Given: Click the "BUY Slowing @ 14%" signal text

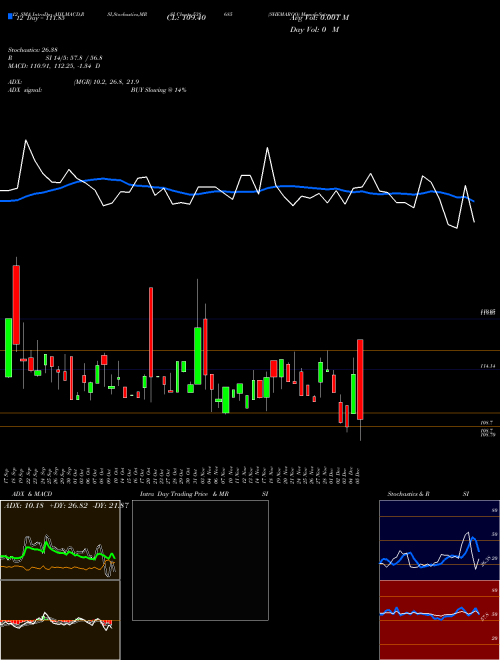Looking at the screenshot, I should tap(158, 90).
